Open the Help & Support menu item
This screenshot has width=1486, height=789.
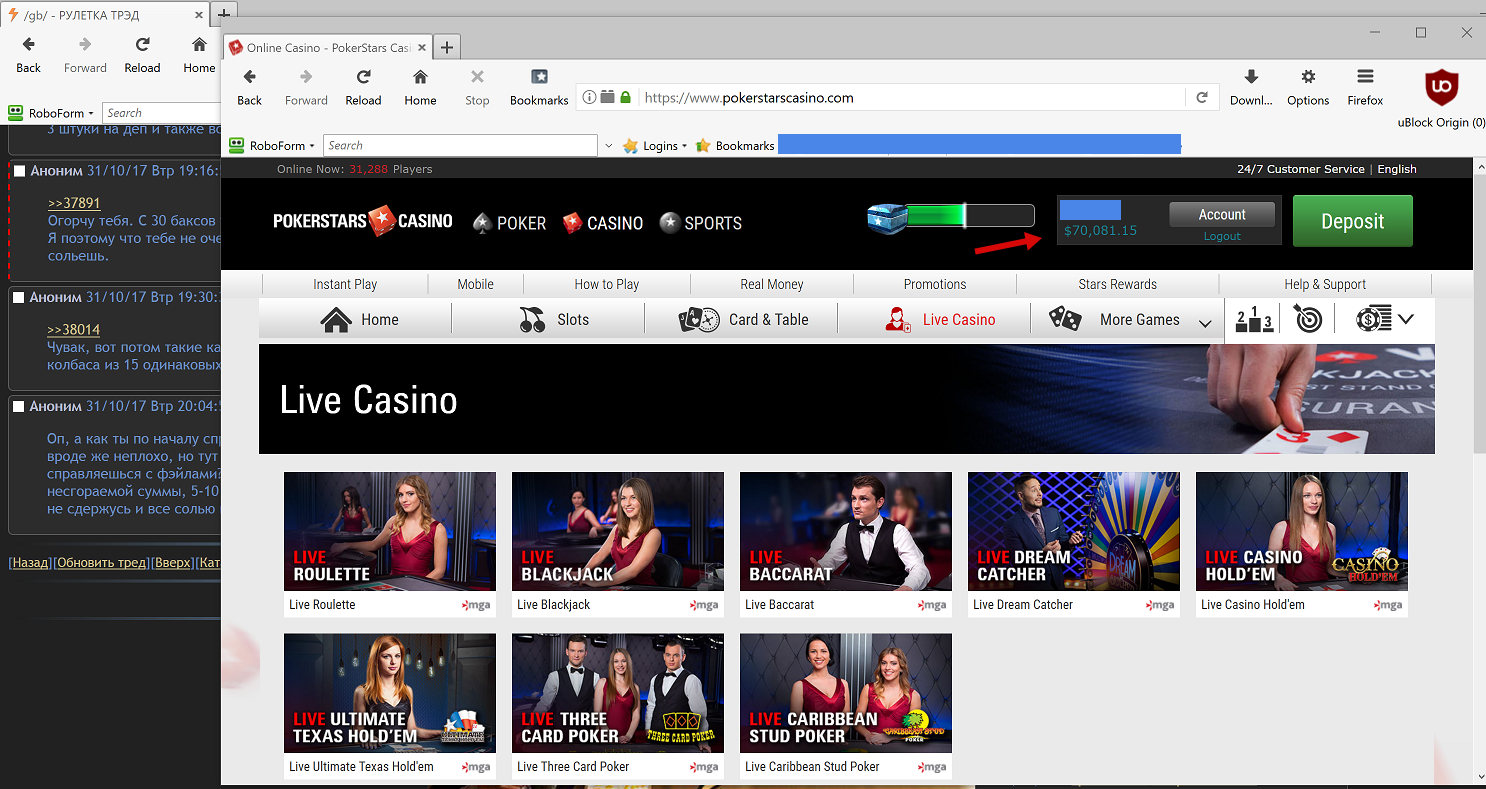click(1325, 284)
